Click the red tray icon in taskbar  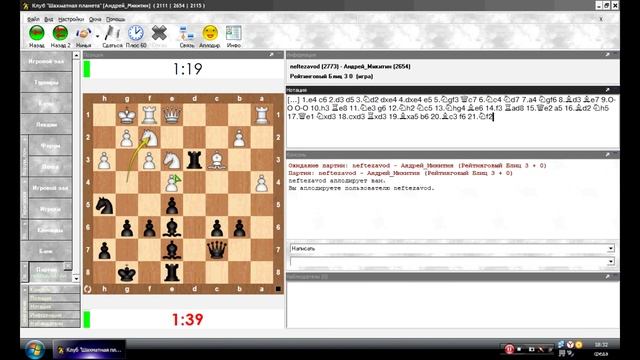[x=509, y=349]
